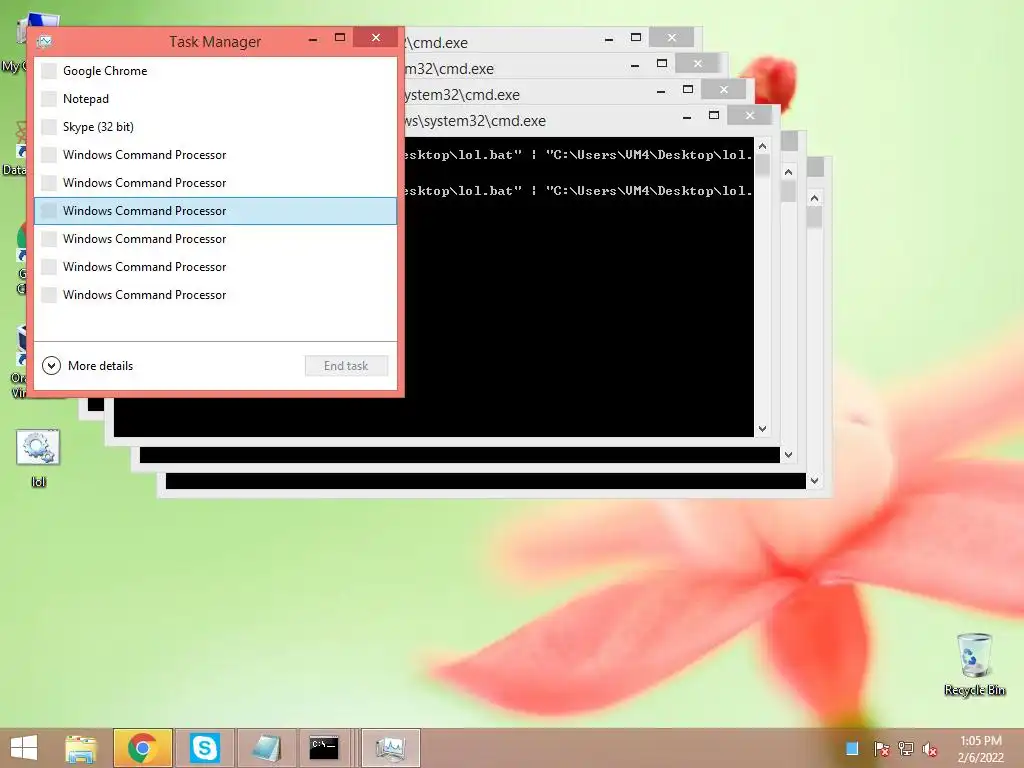Minimize the m32\cmd.exe window

click(x=635, y=65)
